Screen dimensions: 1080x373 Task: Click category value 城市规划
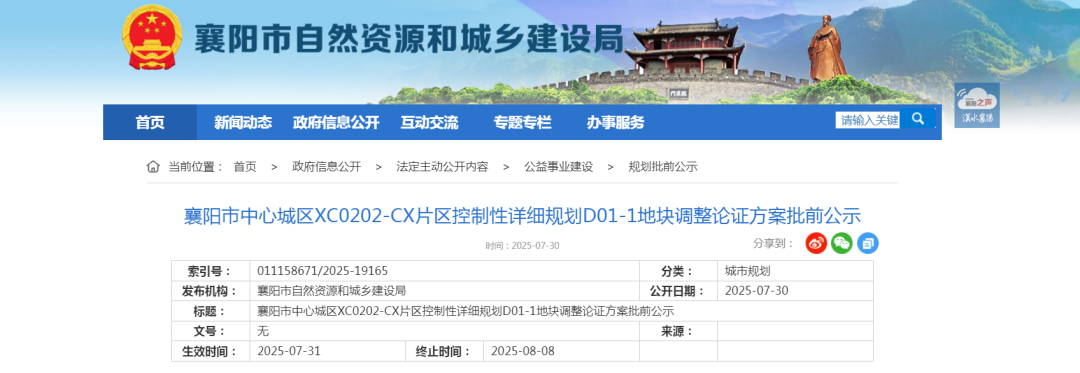747,271
